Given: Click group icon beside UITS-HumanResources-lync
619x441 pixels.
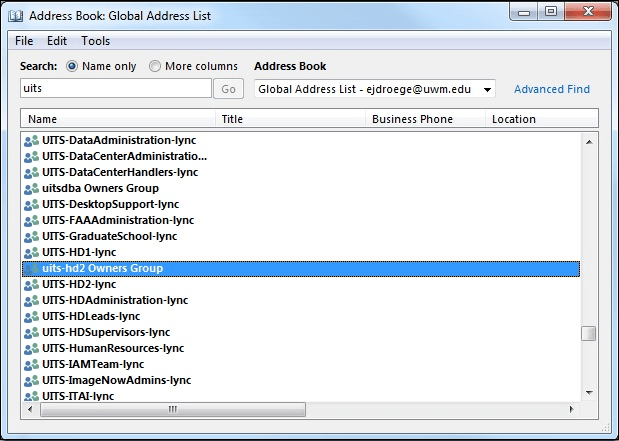Looking at the screenshot, I should tap(31, 349).
